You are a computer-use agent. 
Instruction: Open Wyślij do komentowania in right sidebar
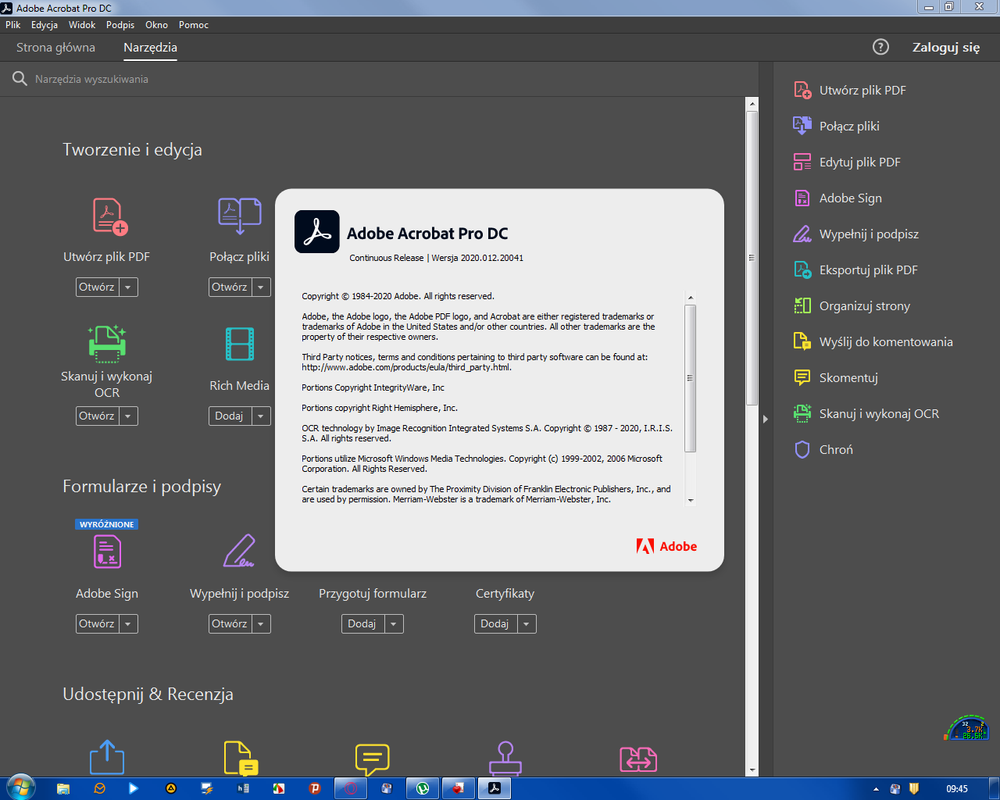point(874,341)
